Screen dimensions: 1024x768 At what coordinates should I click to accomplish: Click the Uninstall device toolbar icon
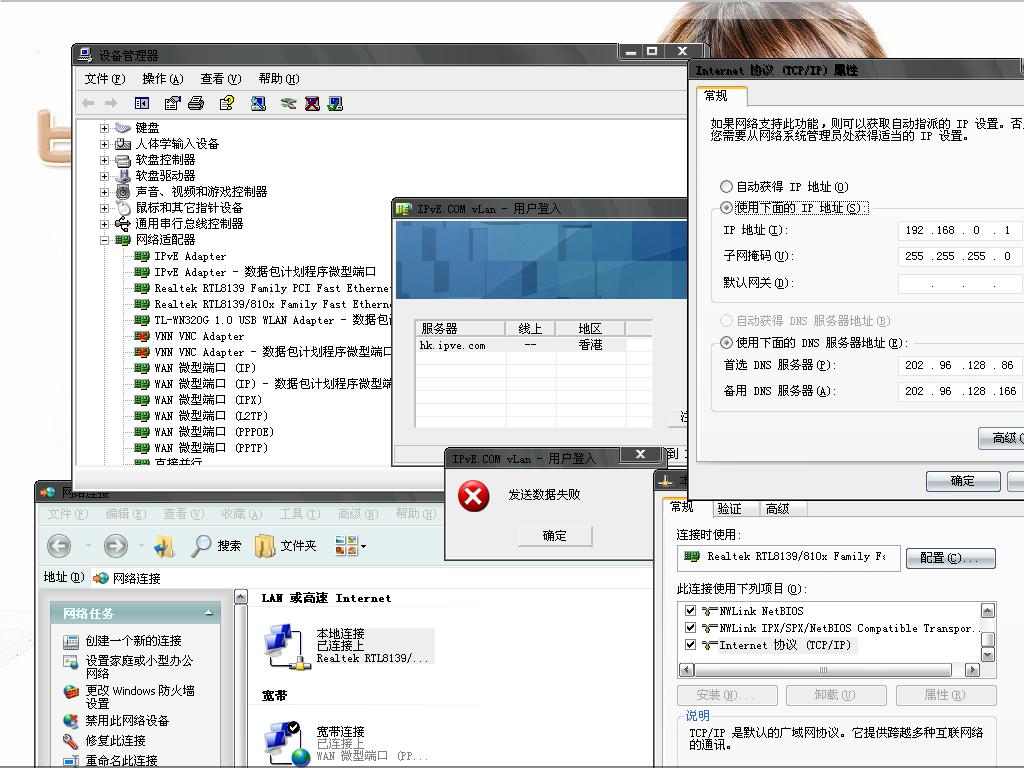312,103
